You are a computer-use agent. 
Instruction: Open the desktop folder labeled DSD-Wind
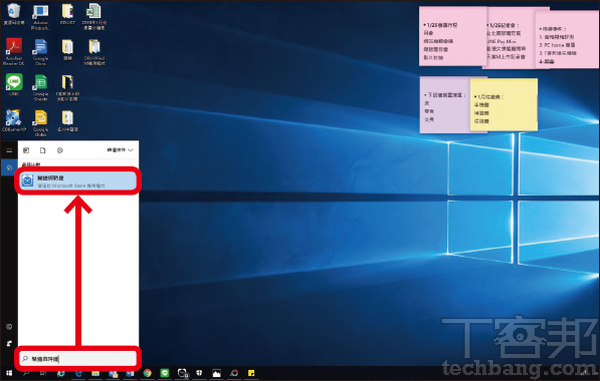point(94,52)
